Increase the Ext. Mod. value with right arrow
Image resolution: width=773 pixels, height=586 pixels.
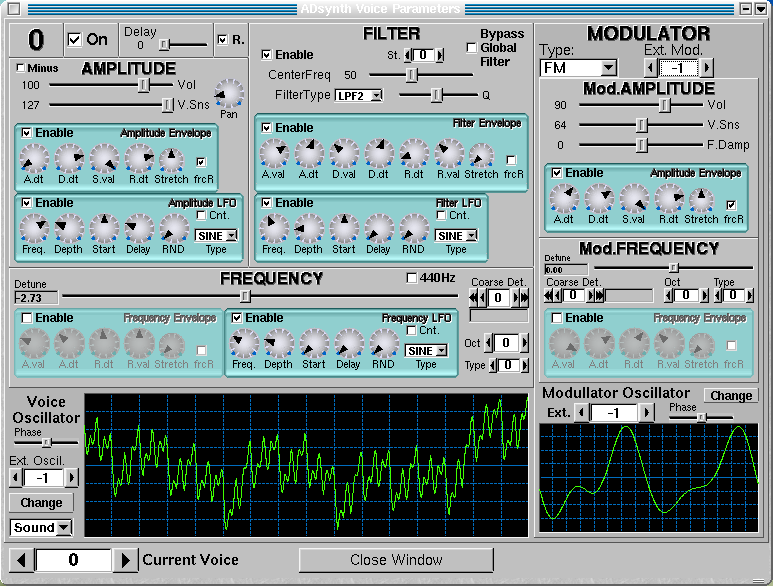(x=707, y=68)
